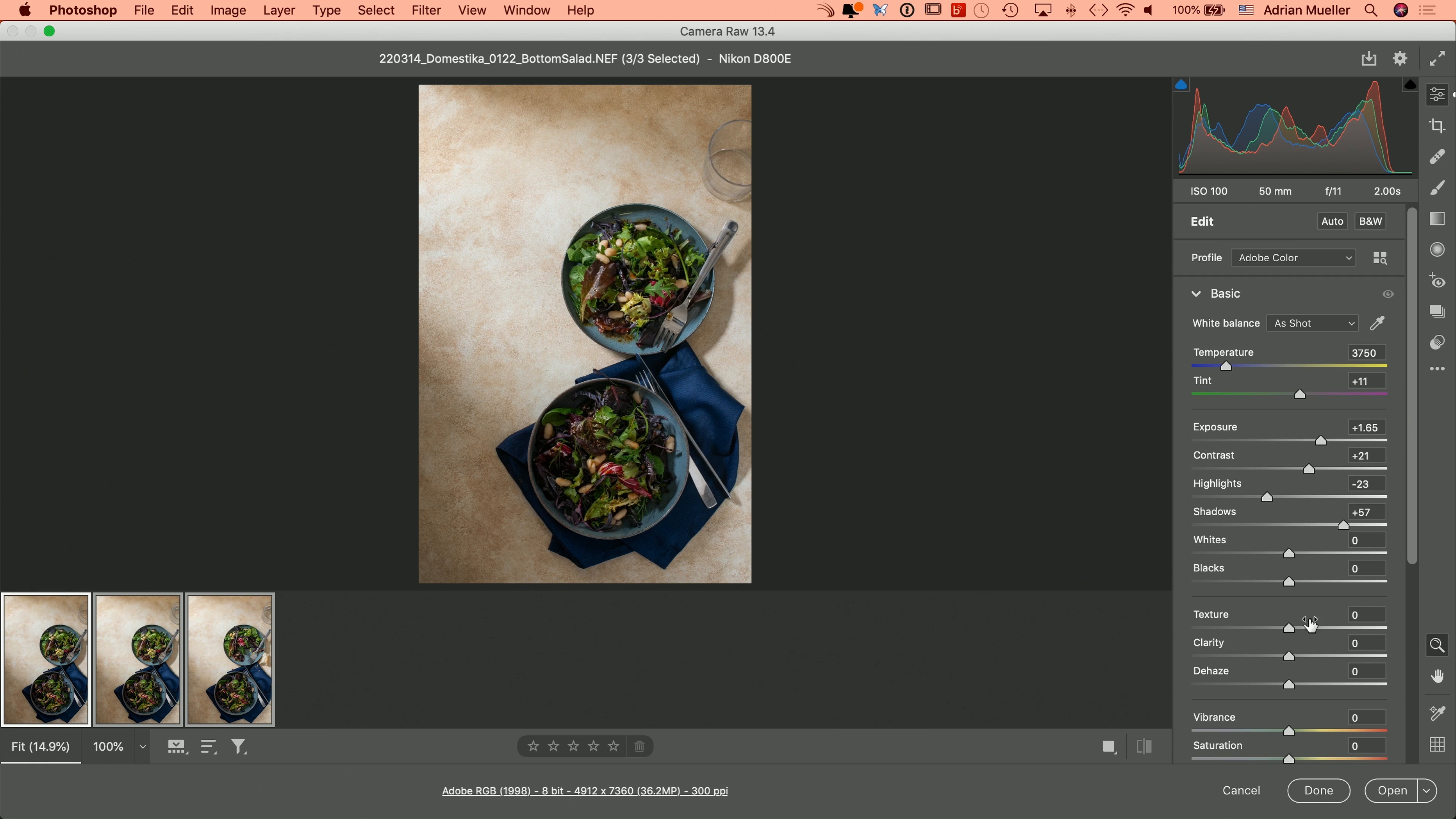Open workflow options Adobe RGB link
Image resolution: width=1456 pixels, height=819 pixels.
584,791
